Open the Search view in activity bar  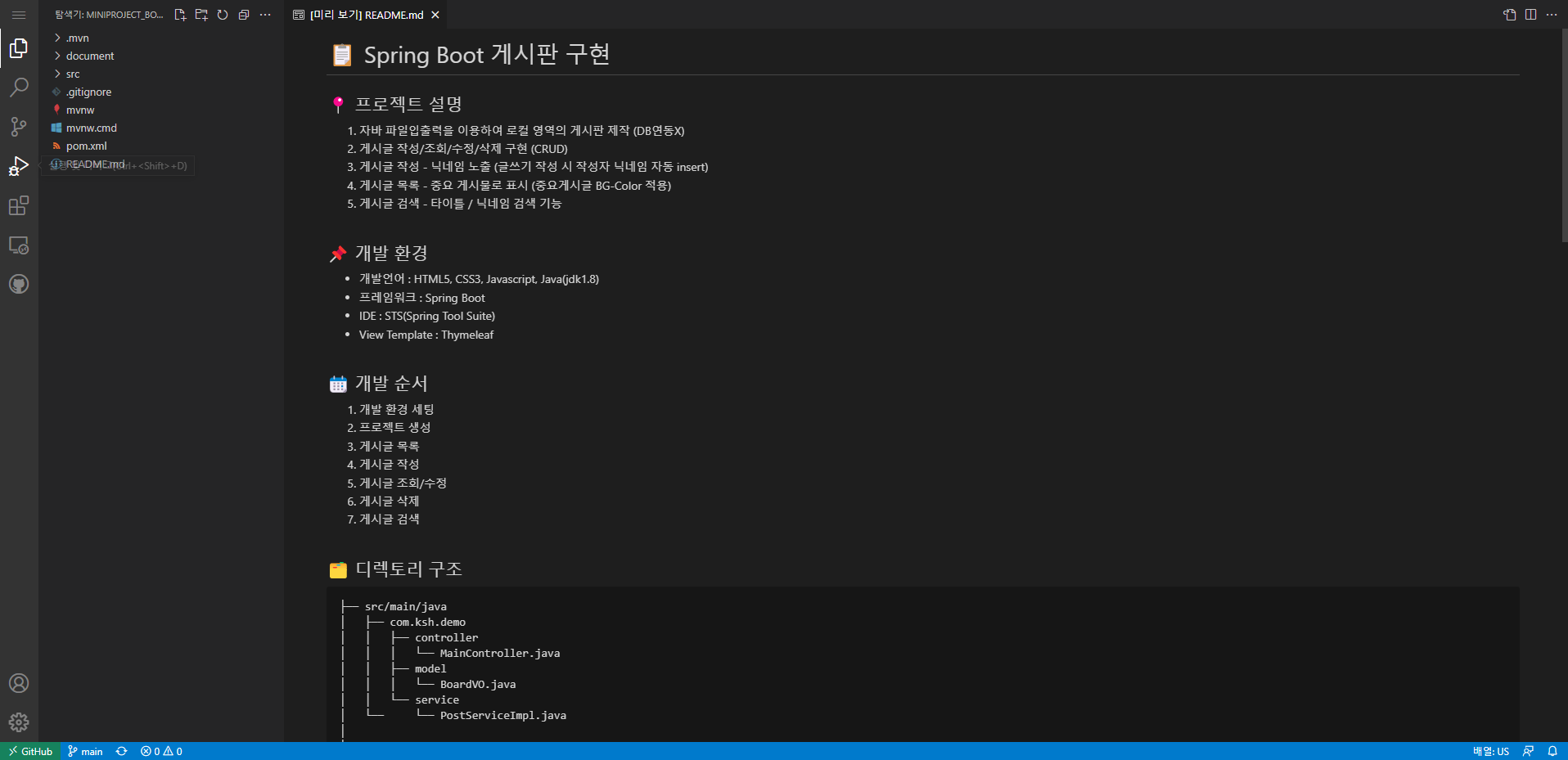tap(19, 88)
